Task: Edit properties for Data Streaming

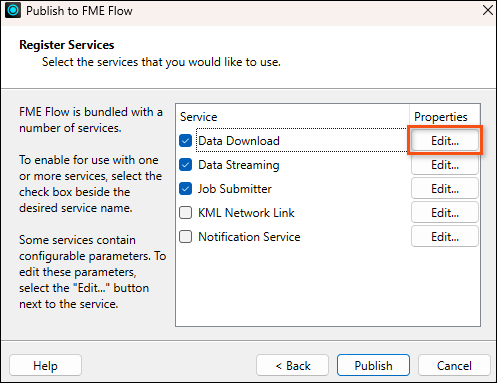Action: [x=445, y=165]
